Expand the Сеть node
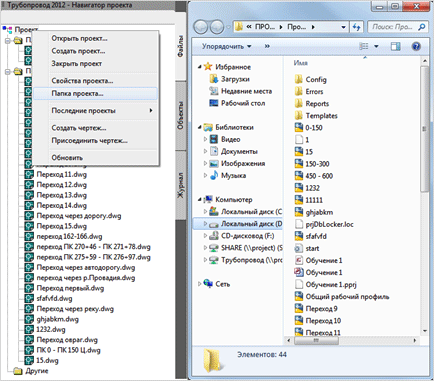 pos(200,284)
